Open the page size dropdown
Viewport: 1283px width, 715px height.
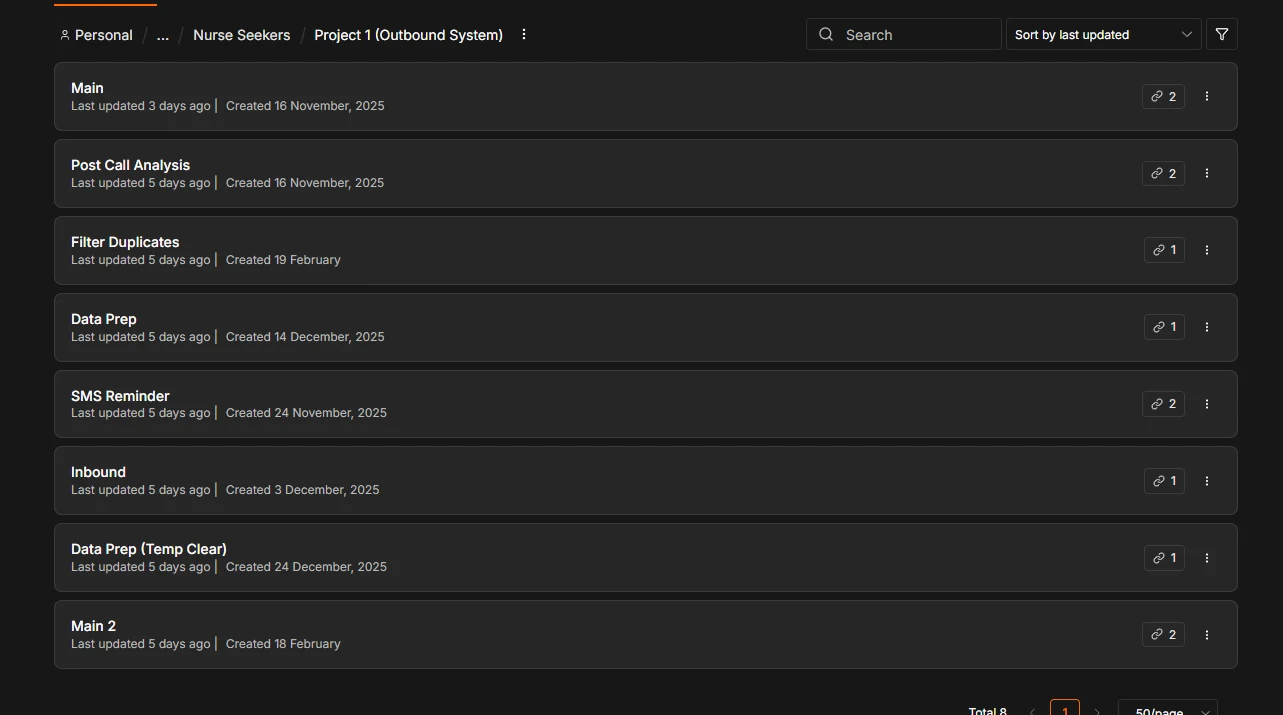point(1167,710)
